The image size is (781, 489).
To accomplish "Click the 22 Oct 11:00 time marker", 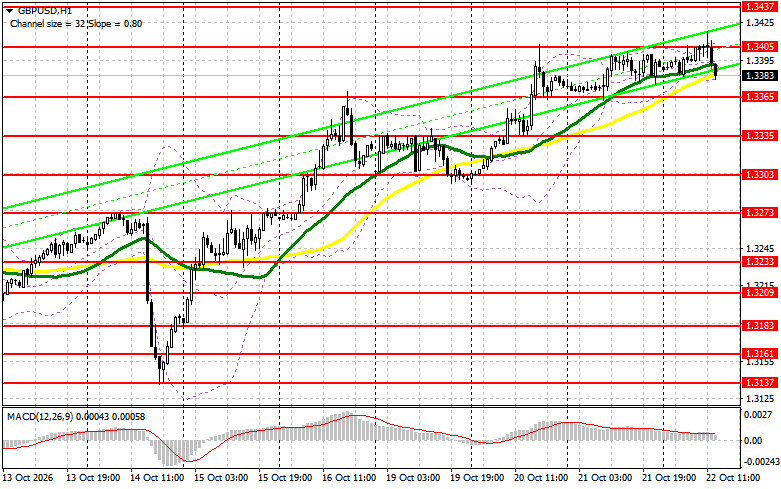I will [x=733, y=478].
